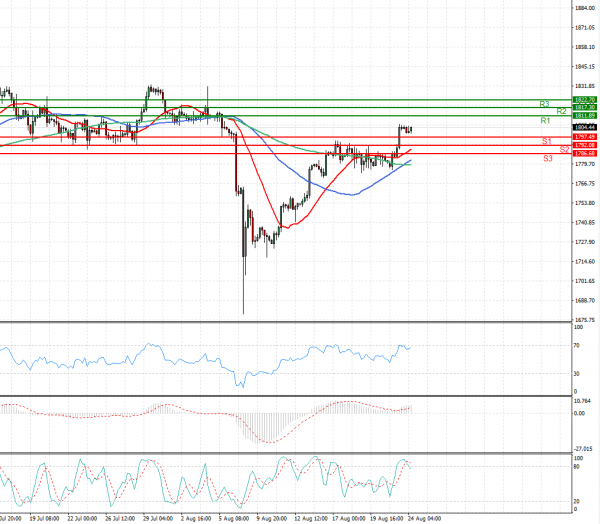This screenshot has height=524, width=600.
Task: Select the green 1817.30 price tag
Action: pyautogui.click(x=584, y=108)
